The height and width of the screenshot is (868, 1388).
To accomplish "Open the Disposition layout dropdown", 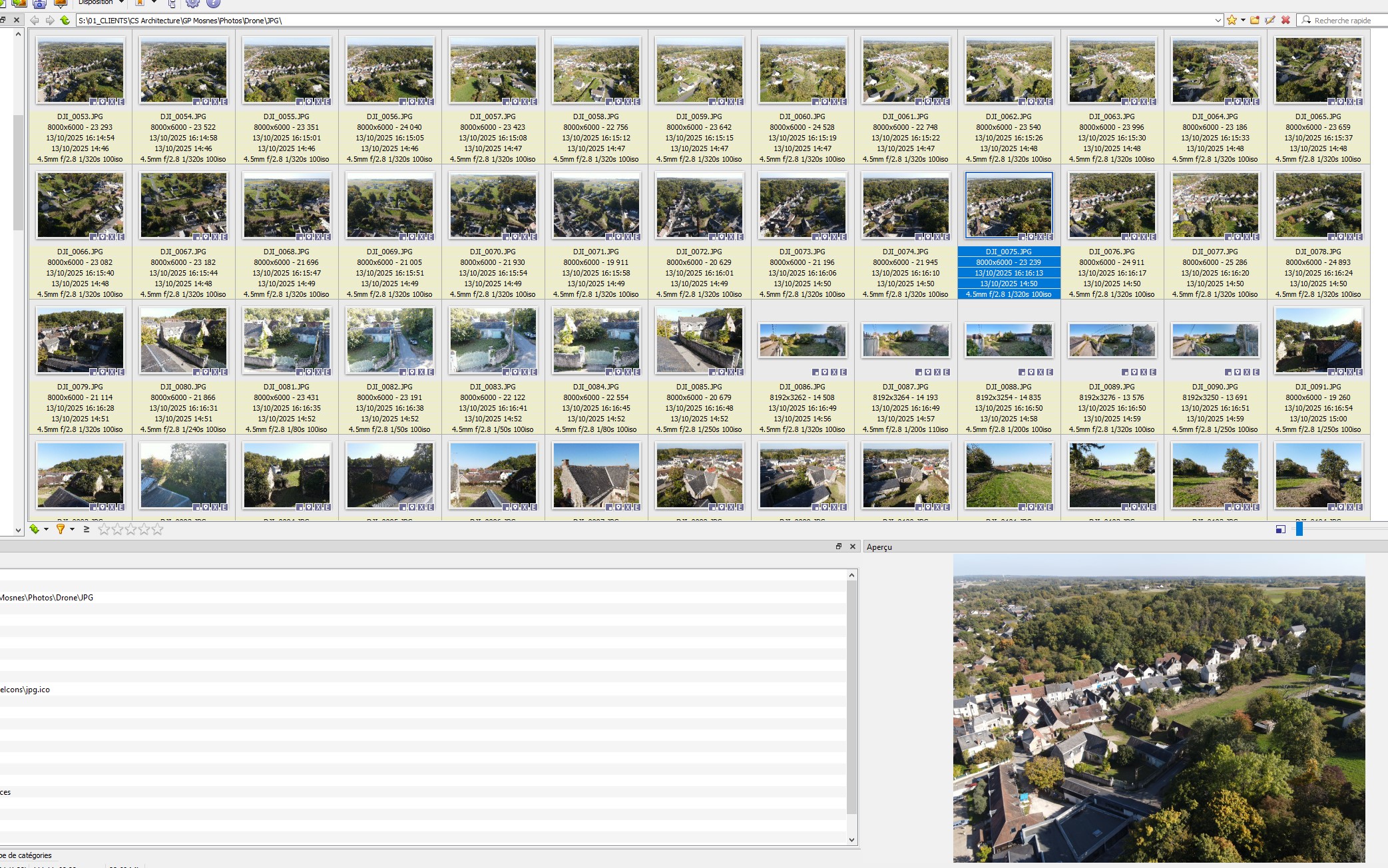I will point(101,3).
